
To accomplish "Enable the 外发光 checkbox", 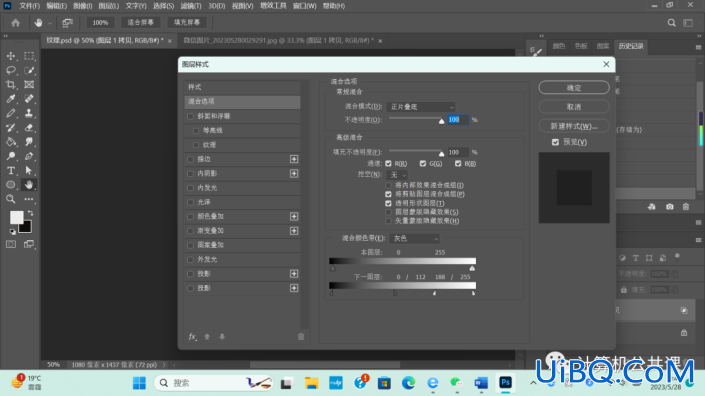I will tap(191, 260).
